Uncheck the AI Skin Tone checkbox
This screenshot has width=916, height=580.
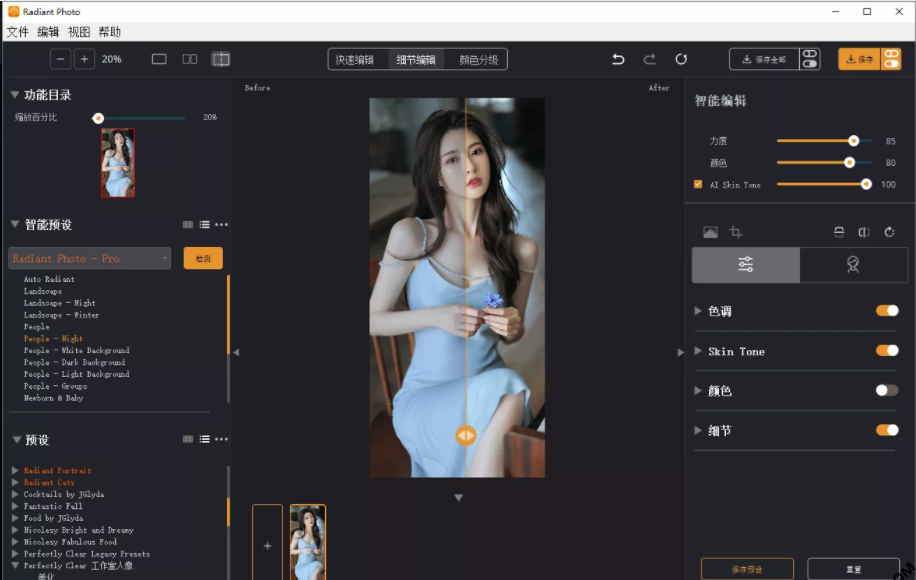(698, 184)
